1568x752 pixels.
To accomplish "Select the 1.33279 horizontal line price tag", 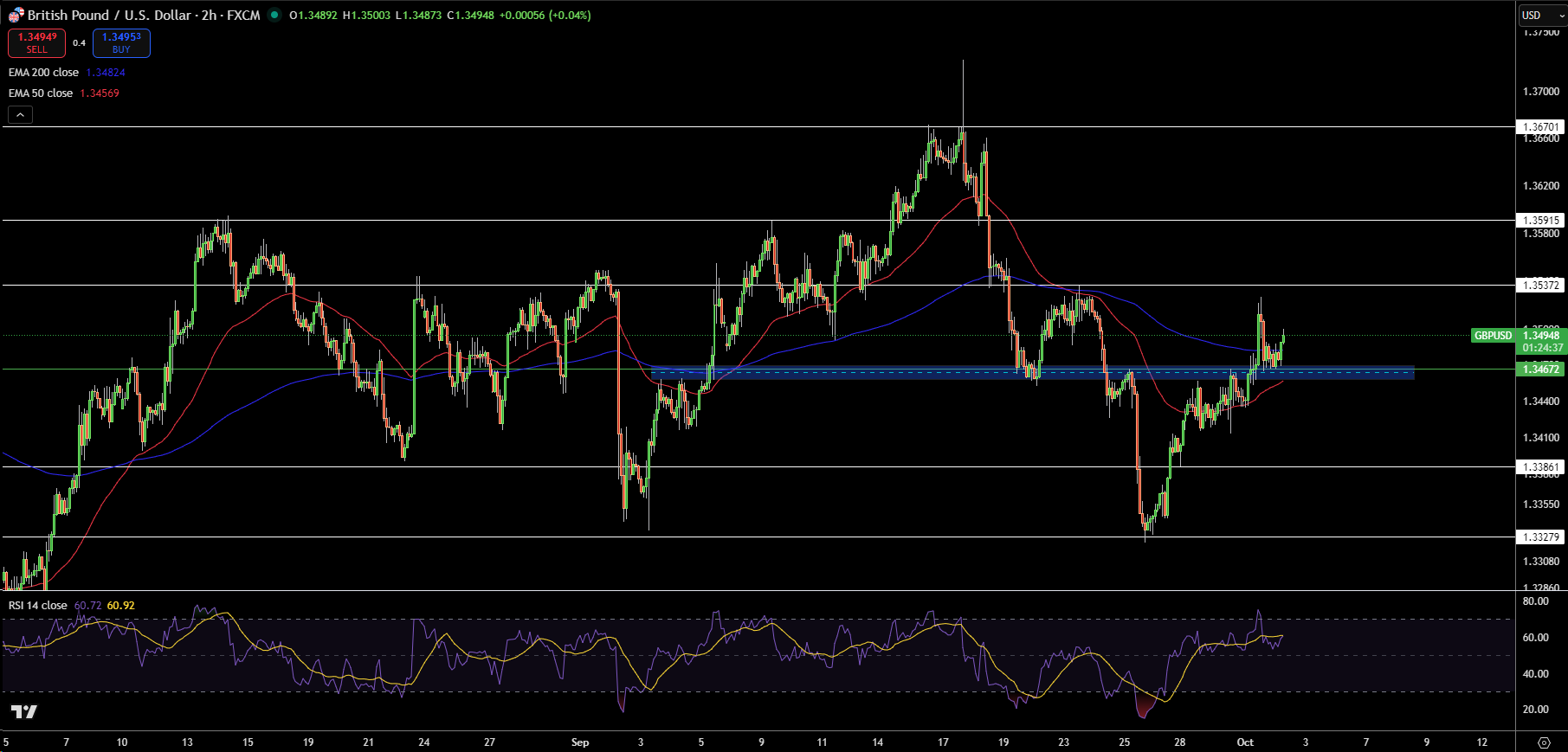I will [1540, 537].
